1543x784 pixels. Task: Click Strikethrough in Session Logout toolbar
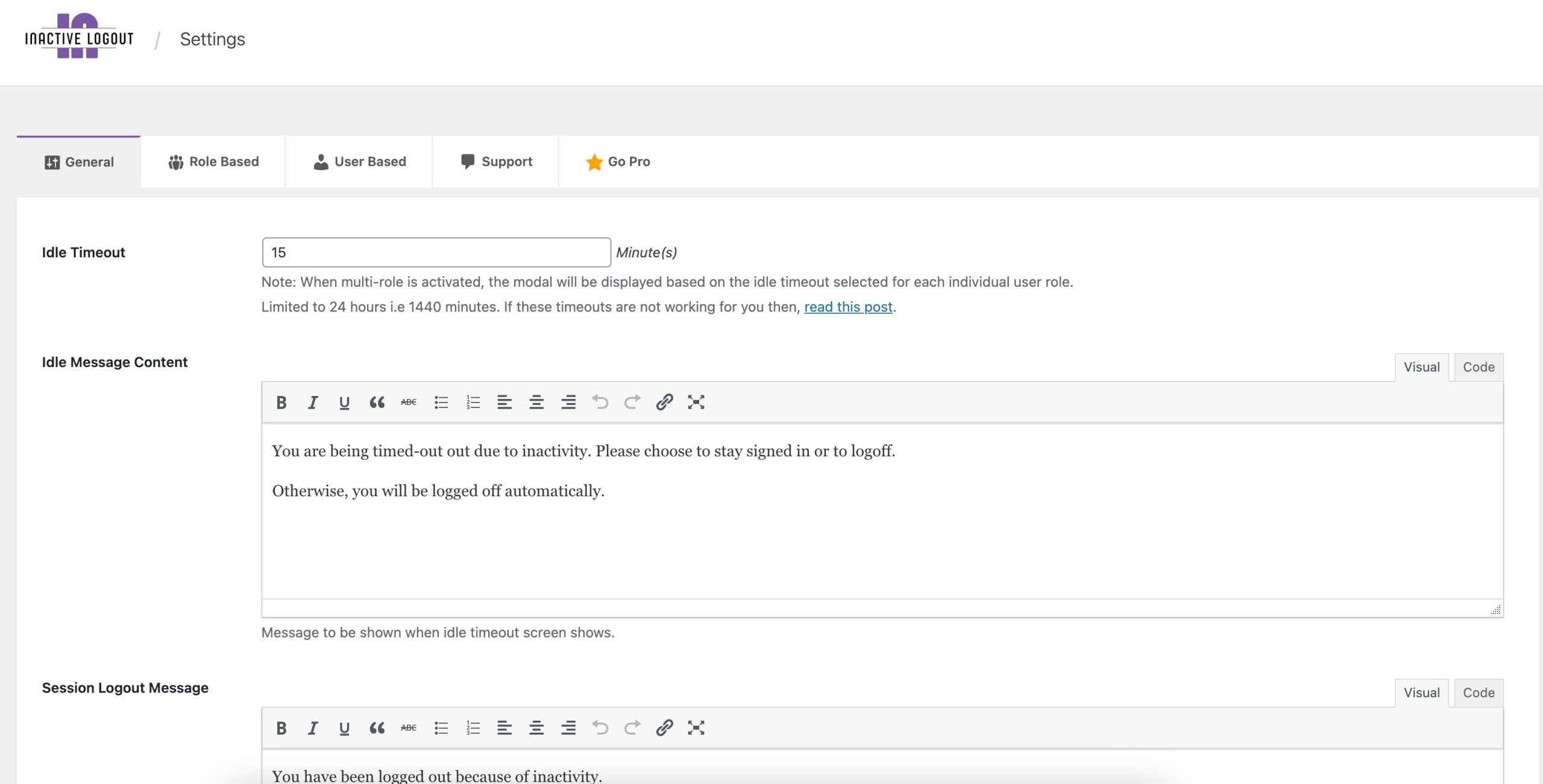[409, 728]
